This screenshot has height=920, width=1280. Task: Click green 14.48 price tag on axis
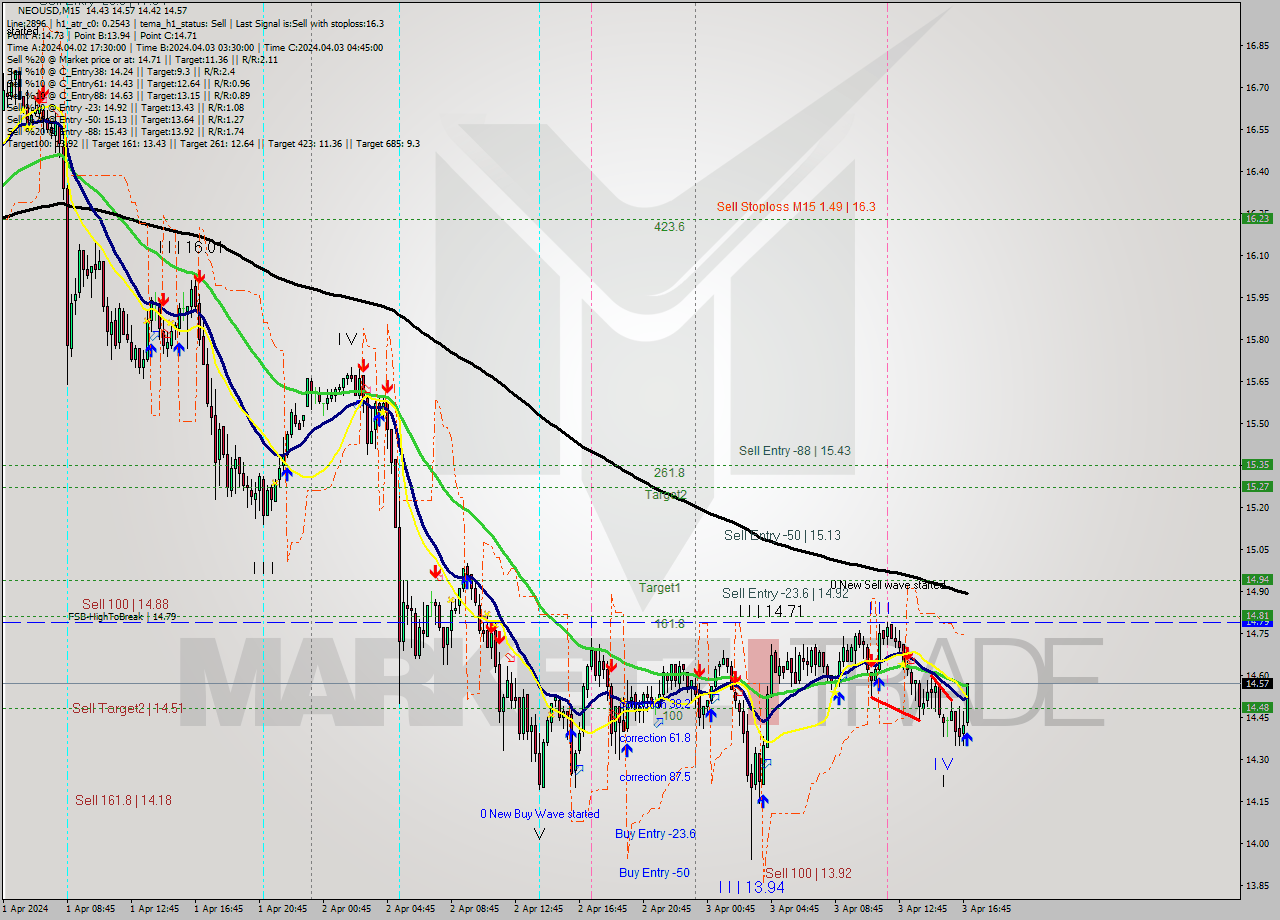[1257, 707]
